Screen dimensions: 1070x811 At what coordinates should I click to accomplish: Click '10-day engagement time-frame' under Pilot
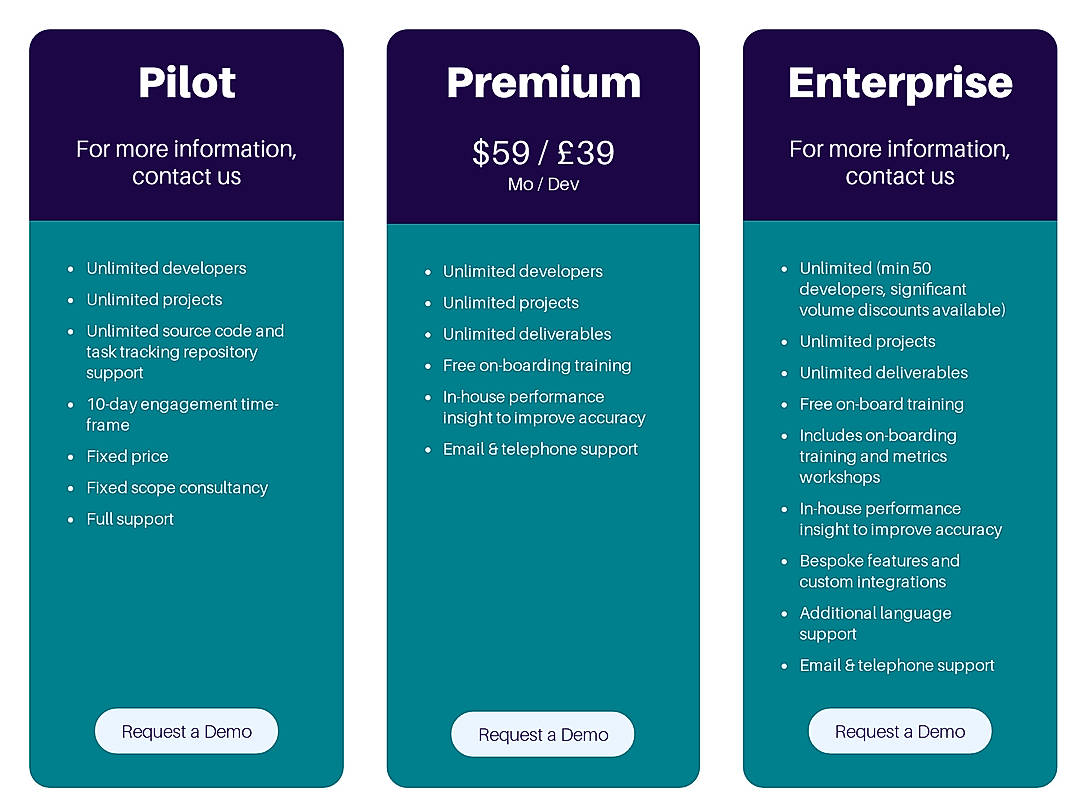point(182,414)
